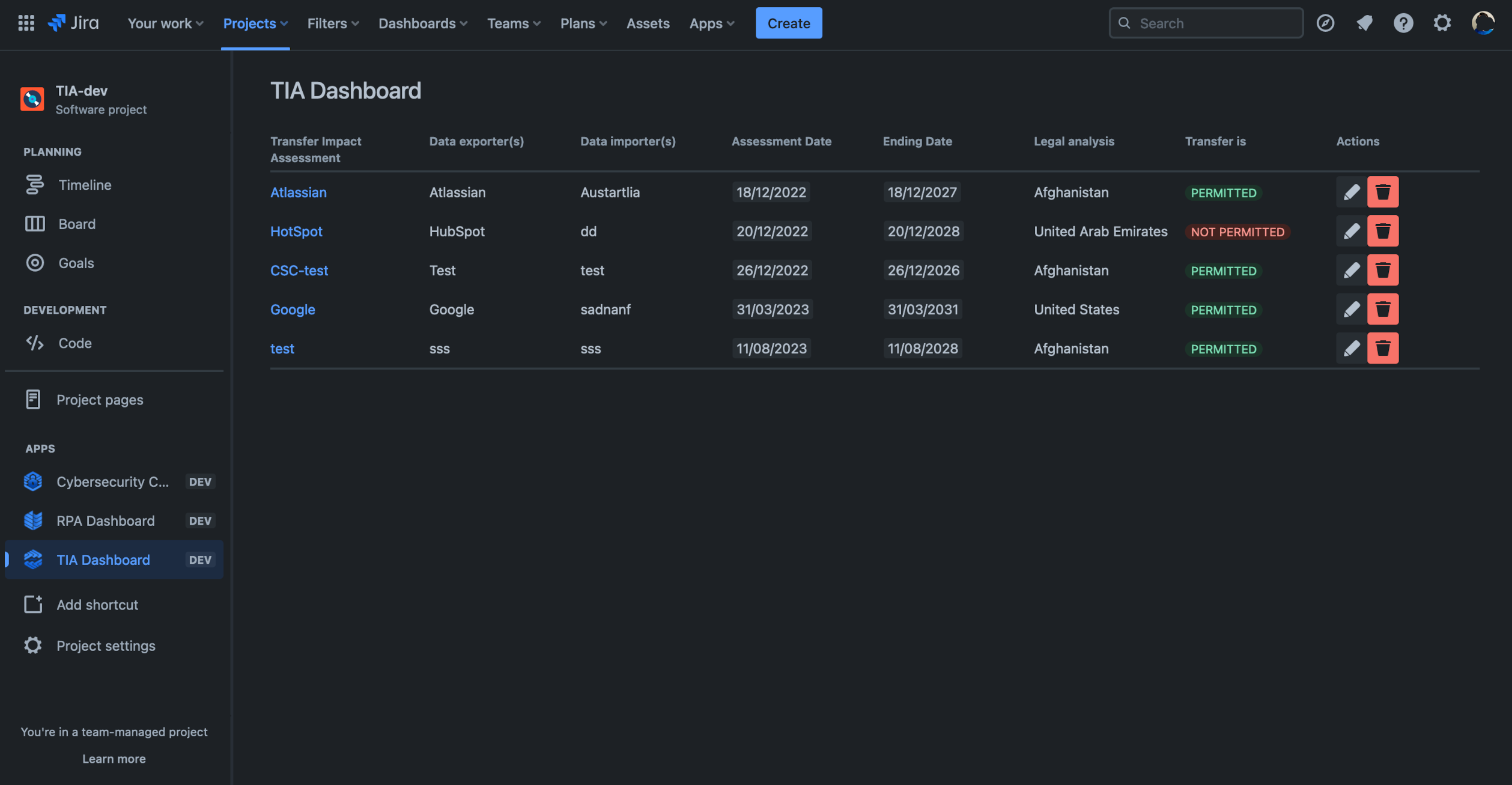1512x785 pixels.
Task: Edit the HotSpot assessment with pencil icon
Action: pyautogui.click(x=1352, y=231)
